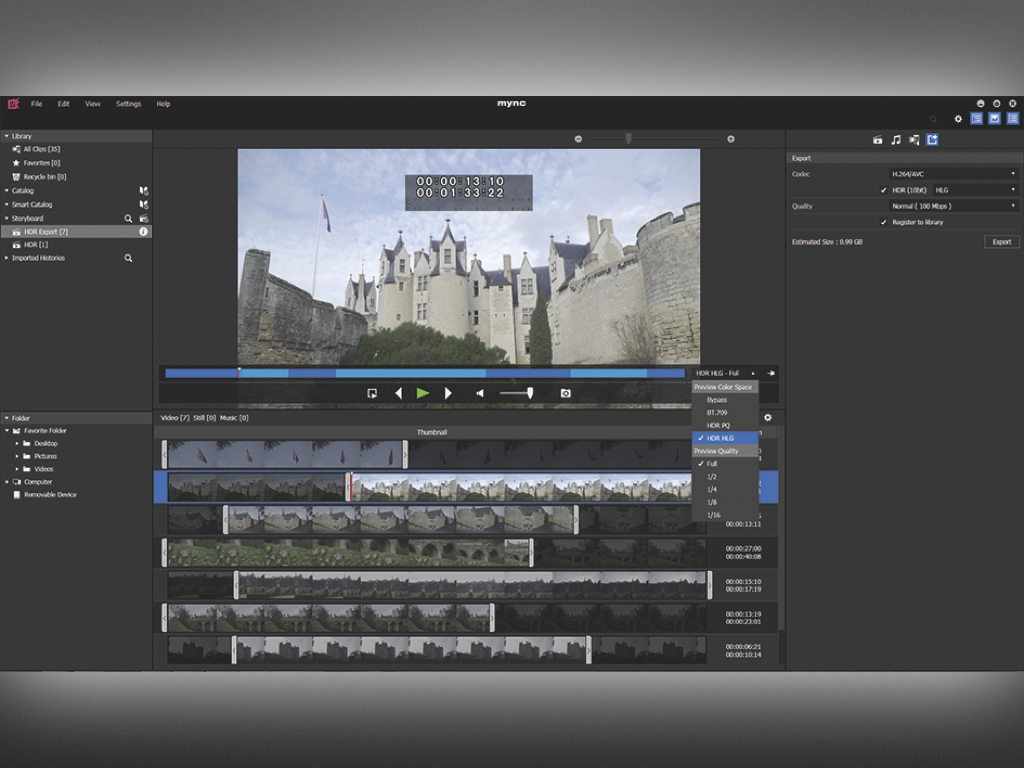The width and height of the screenshot is (1024, 768).
Task: Select the BT.709 preview color space option
Action: [x=717, y=412]
